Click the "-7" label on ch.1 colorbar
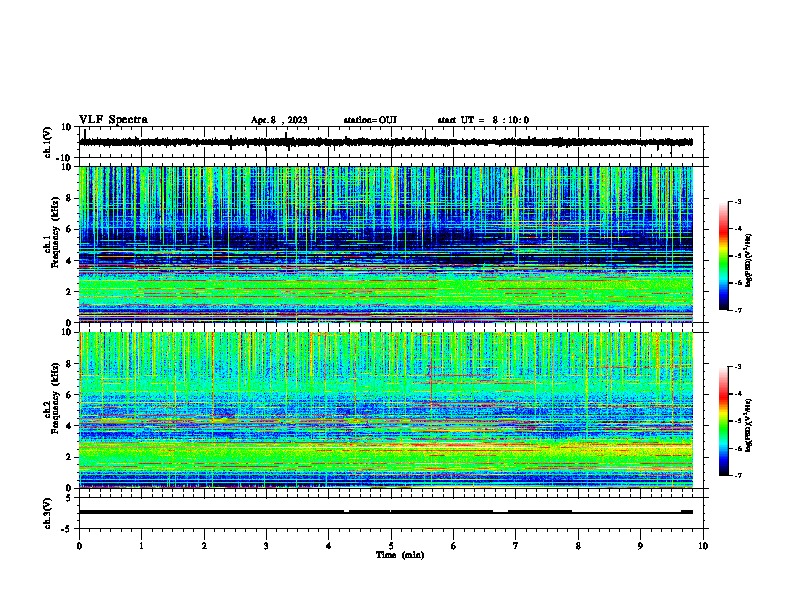 pyautogui.click(x=738, y=310)
